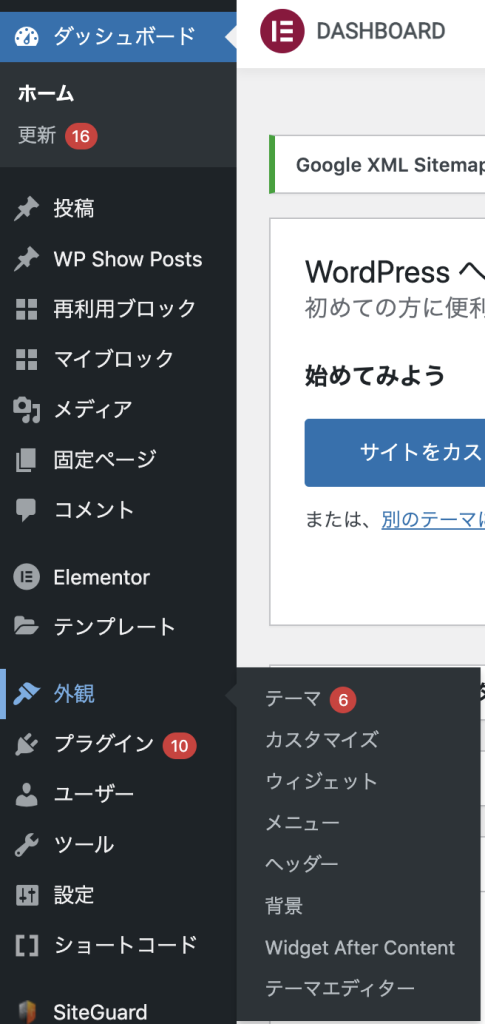
Task: Click the pushpin icon beside 投稿
Action: coord(27,210)
